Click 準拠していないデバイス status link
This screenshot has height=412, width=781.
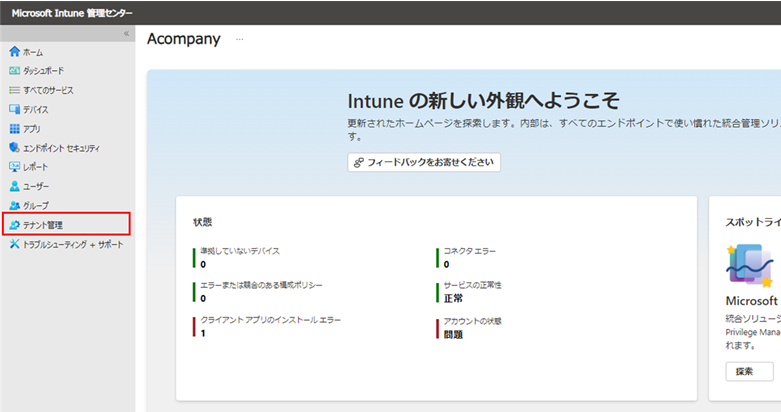tap(240, 251)
